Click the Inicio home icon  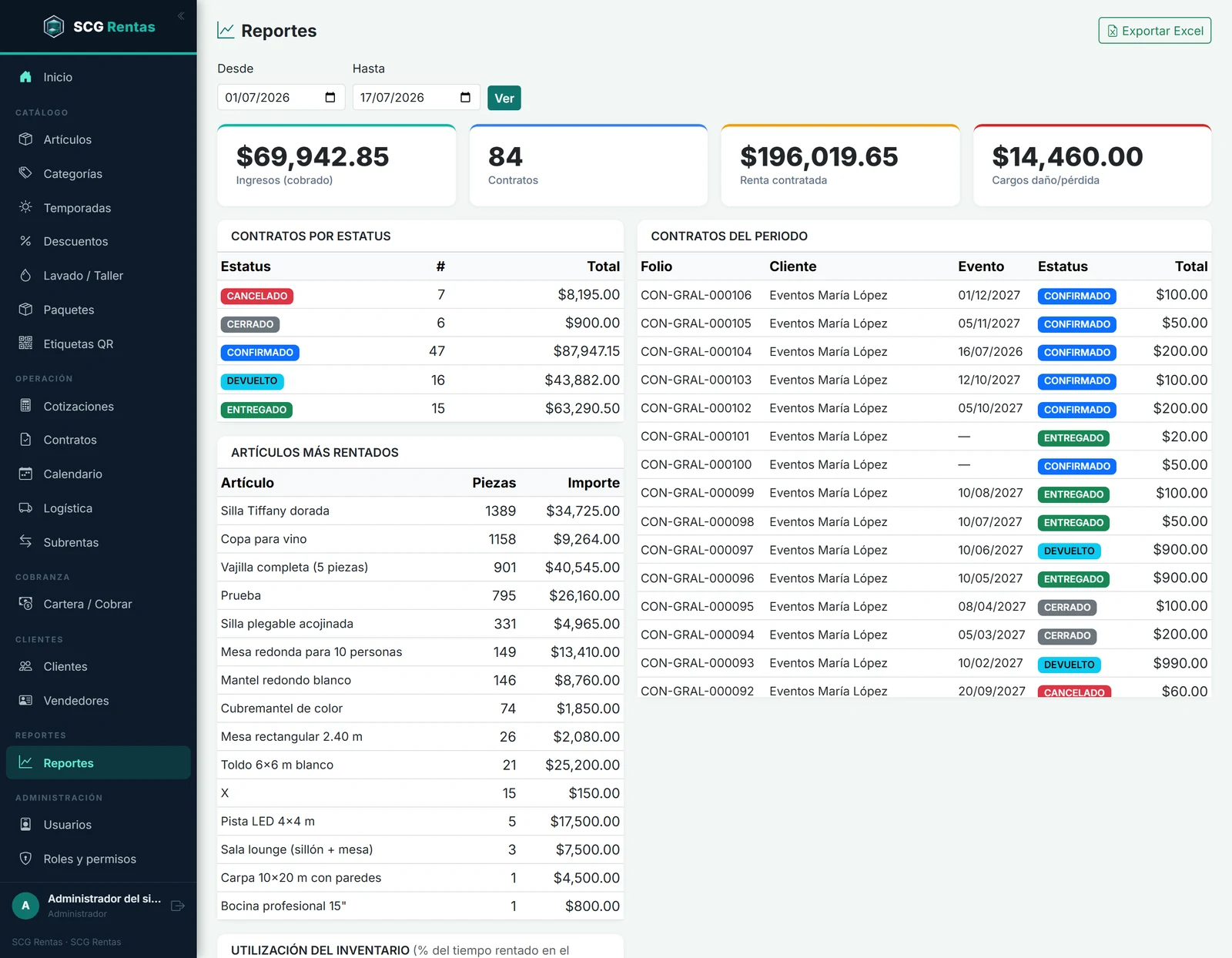25,77
